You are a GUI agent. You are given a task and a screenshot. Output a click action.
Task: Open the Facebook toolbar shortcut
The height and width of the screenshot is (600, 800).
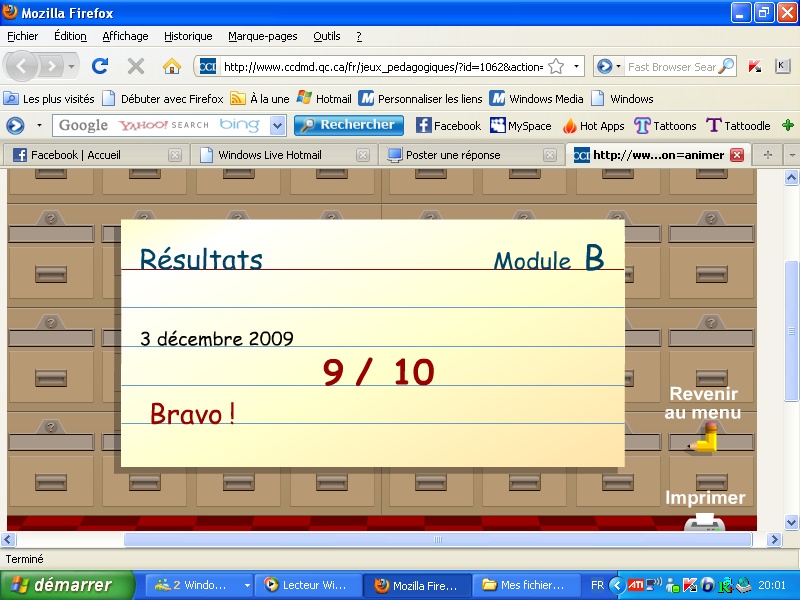pyautogui.click(x=448, y=126)
